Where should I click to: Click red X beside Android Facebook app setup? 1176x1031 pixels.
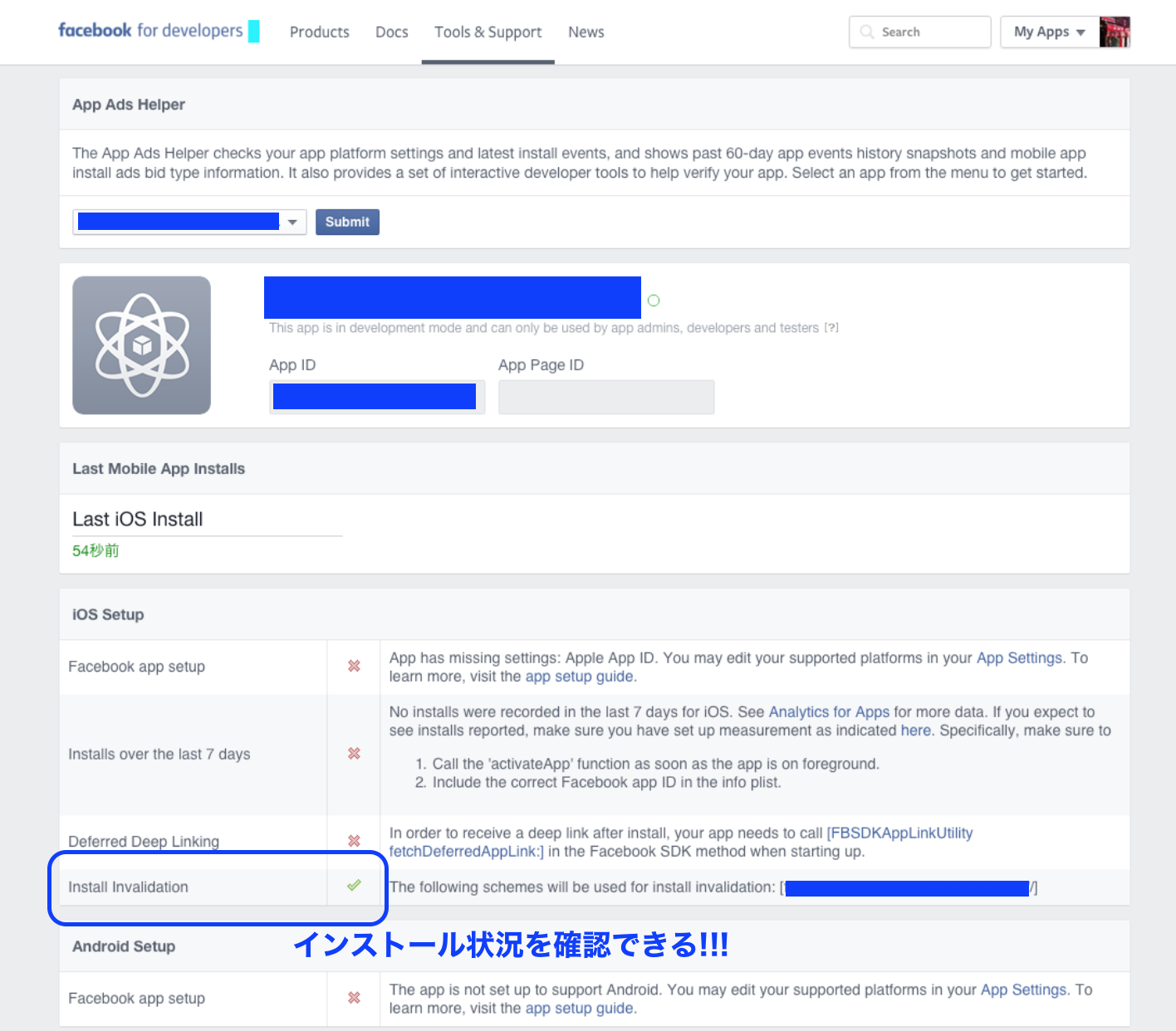(354, 997)
